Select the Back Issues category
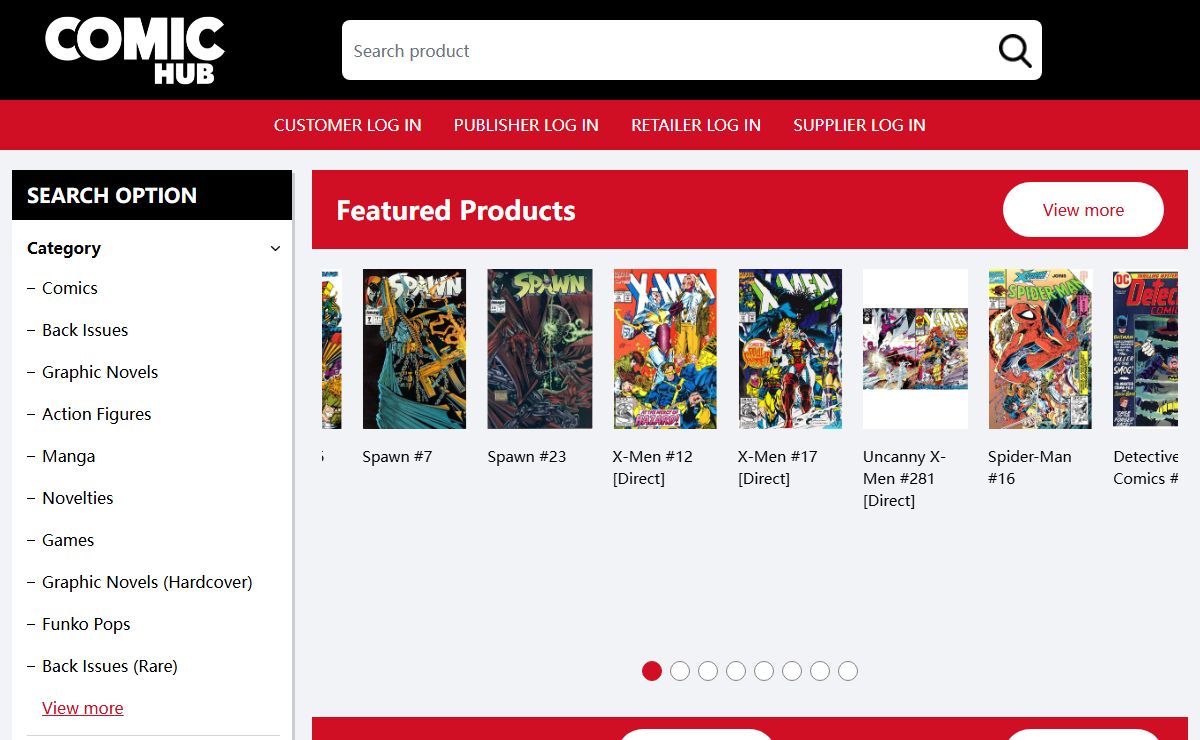 tap(85, 330)
